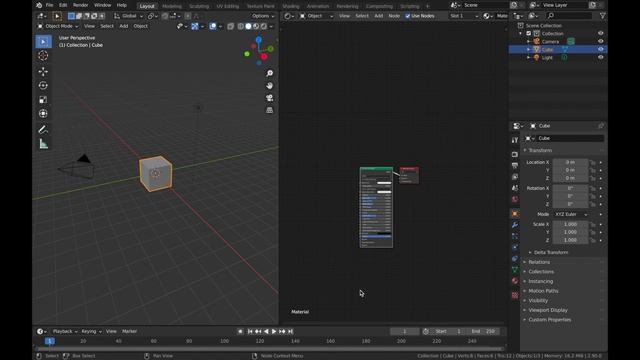Click the pan view hand icon
640x360 pixels.
tap(269, 86)
